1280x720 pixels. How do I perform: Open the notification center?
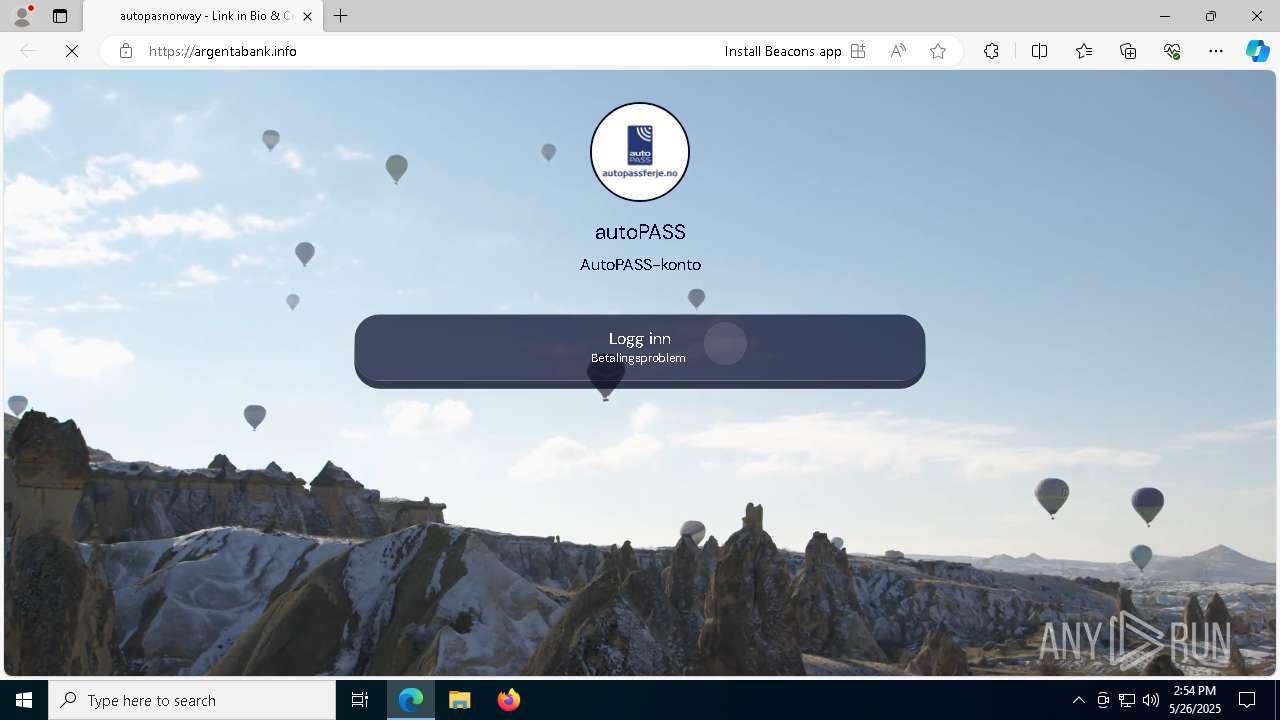(1247, 700)
